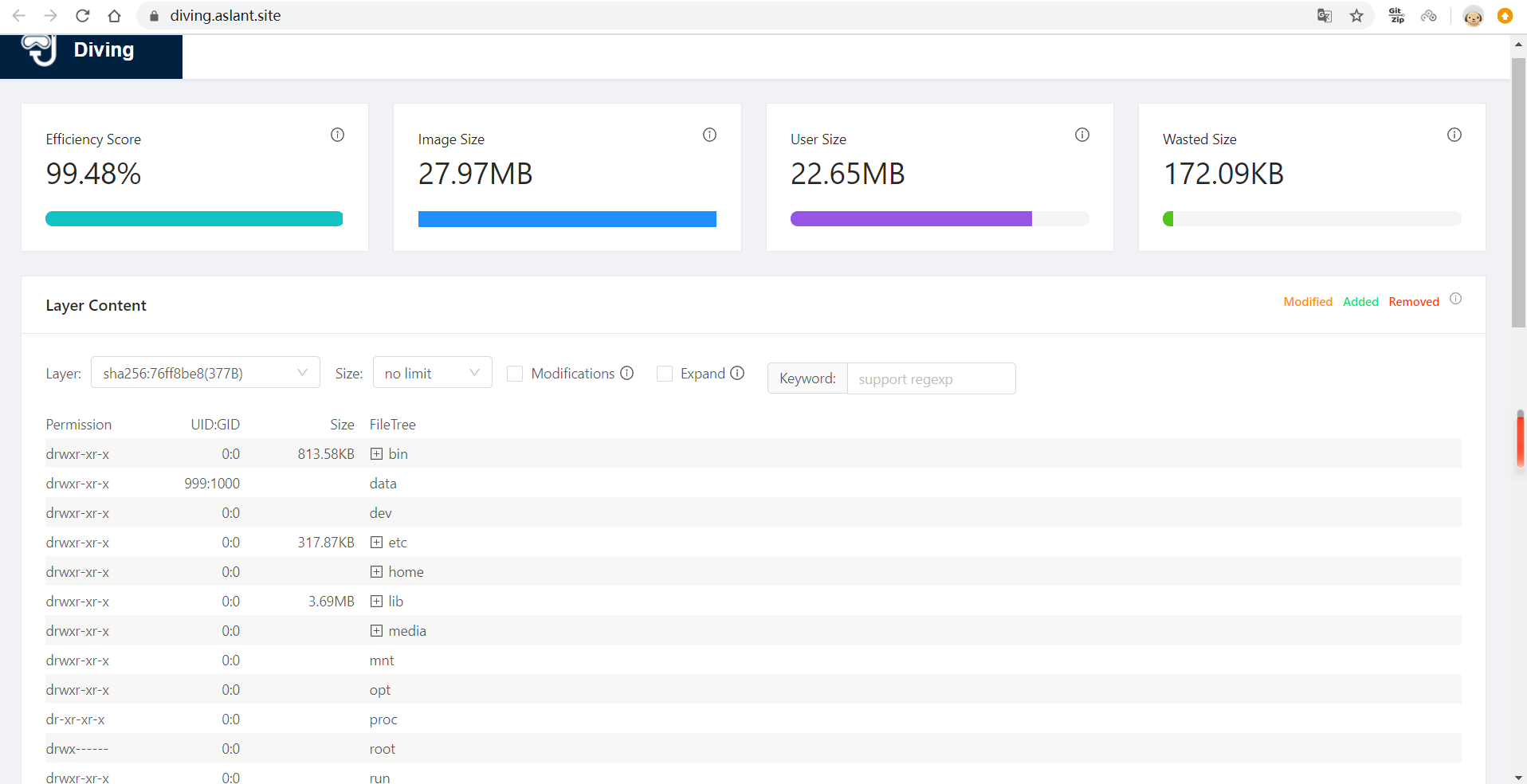Click the Diving title link
Image resolution: width=1527 pixels, height=784 pixels.
[x=104, y=49]
